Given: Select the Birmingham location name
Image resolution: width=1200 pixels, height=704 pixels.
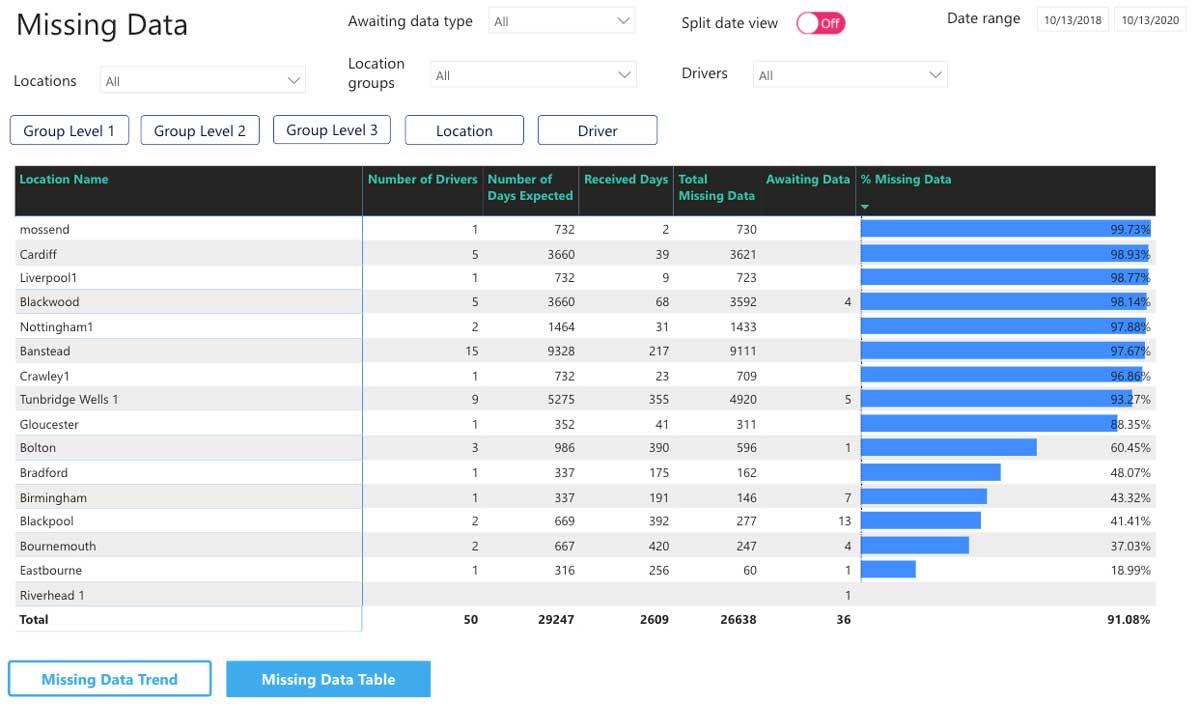Looking at the screenshot, I should click(53, 498).
